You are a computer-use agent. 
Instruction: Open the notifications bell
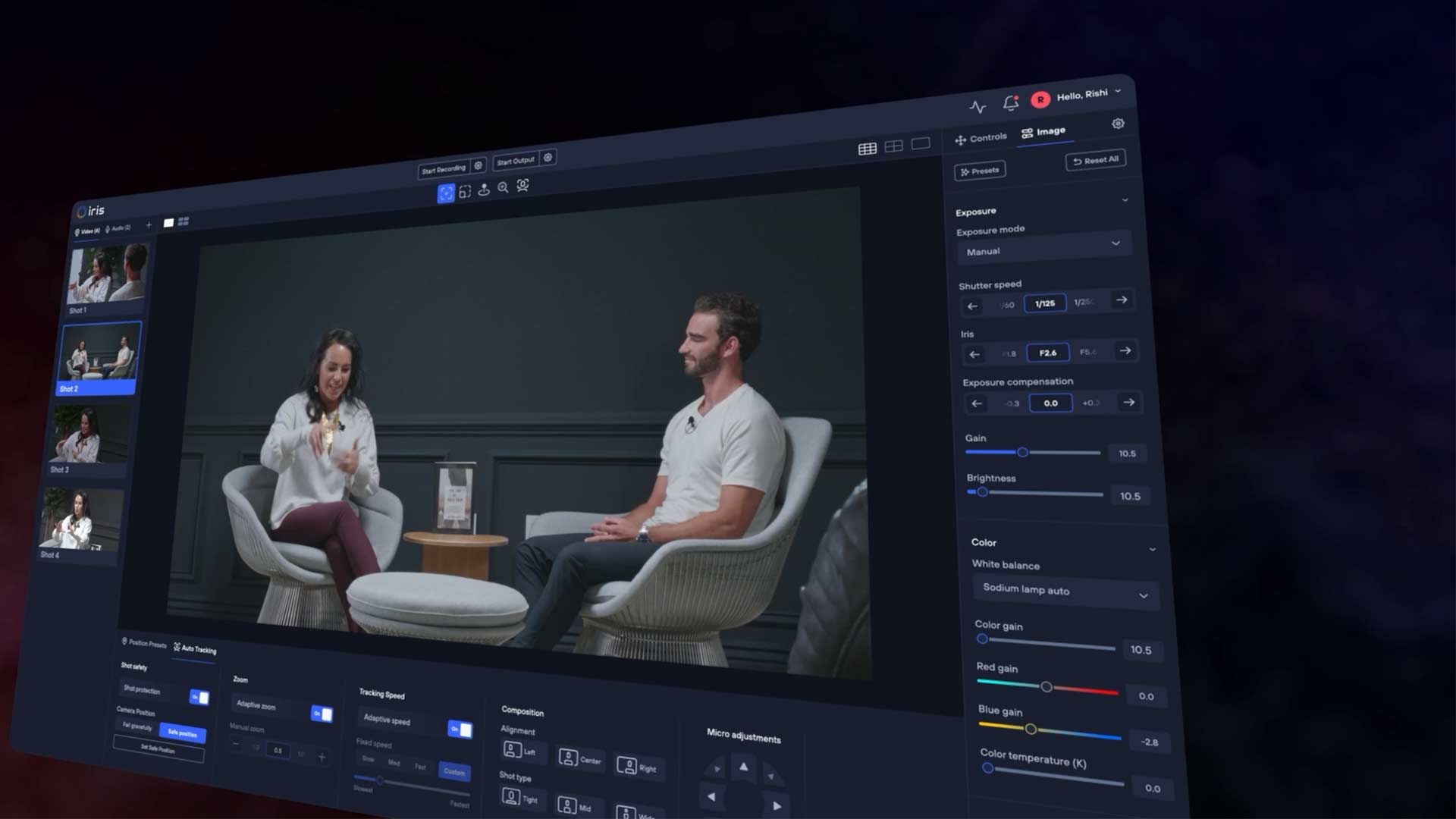(x=1010, y=103)
